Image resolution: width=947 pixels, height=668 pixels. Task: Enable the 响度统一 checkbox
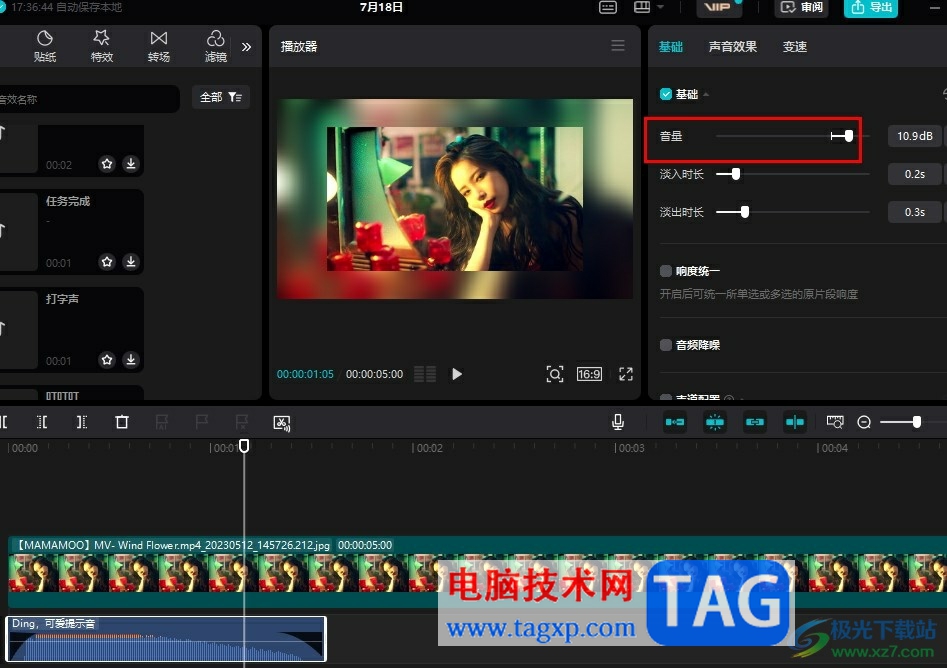tap(666, 271)
